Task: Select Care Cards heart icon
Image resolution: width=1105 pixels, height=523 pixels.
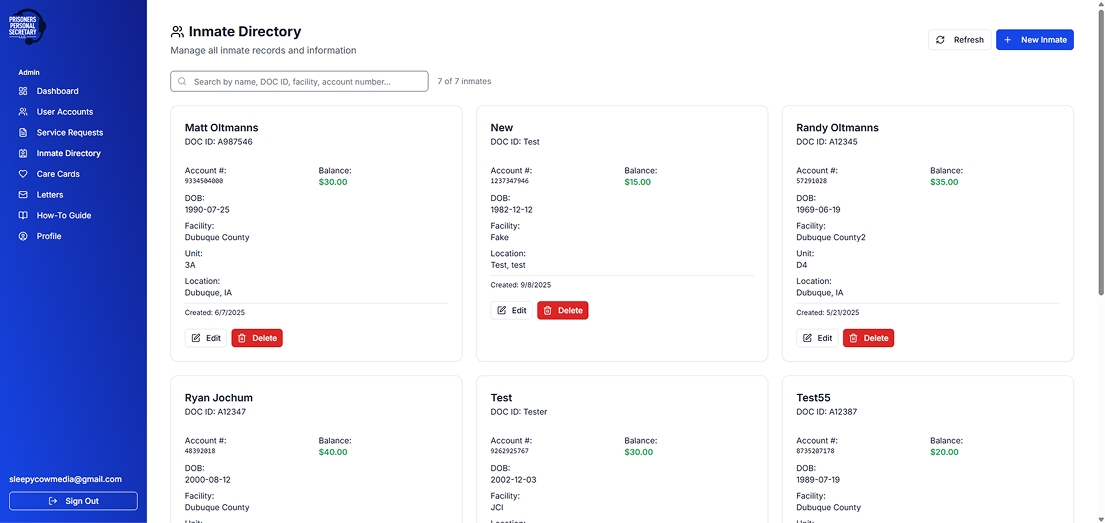Action: point(24,174)
